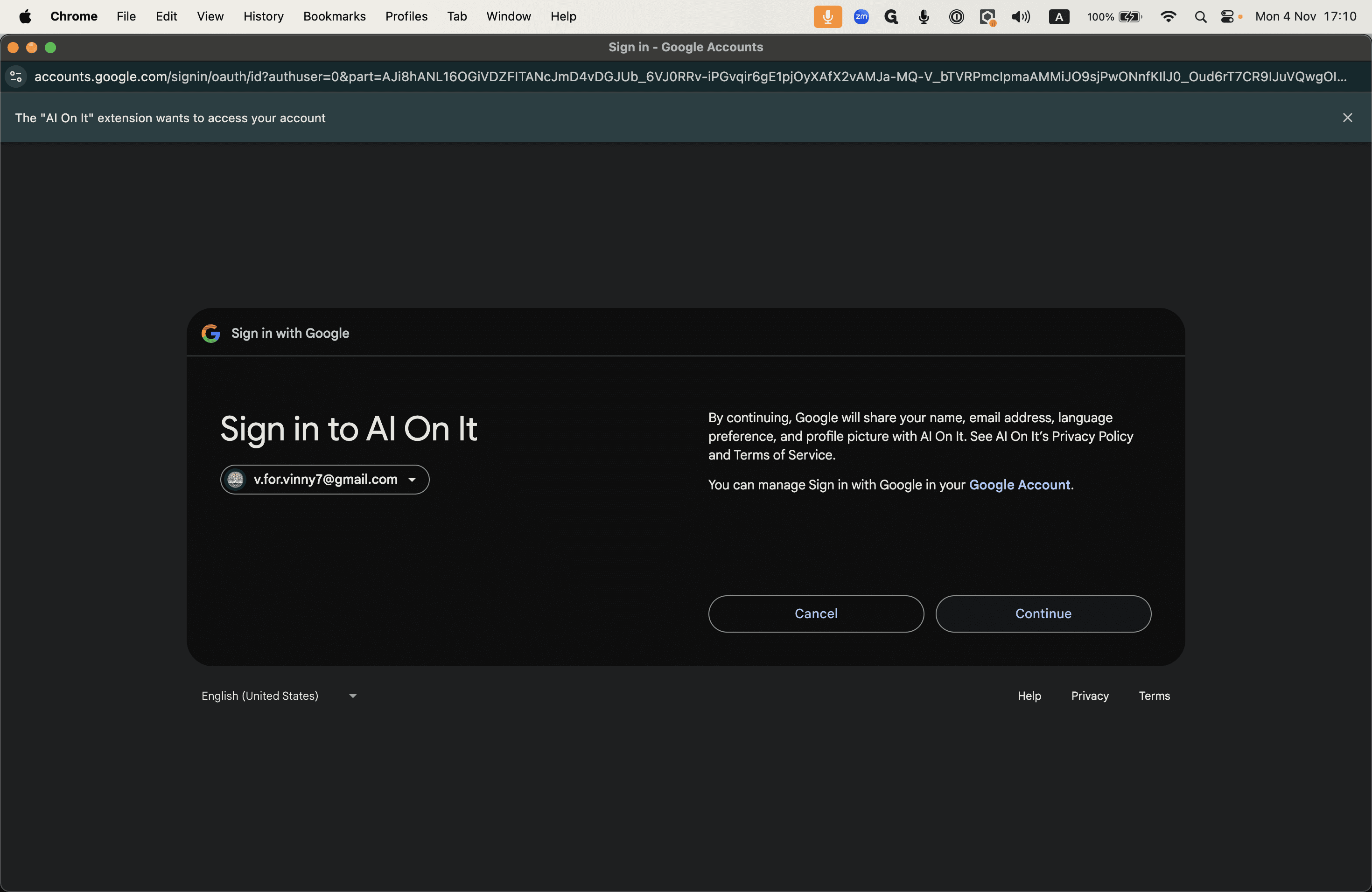Click the Continue button
The image size is (1372, 892).
[x=1043, y=613]
